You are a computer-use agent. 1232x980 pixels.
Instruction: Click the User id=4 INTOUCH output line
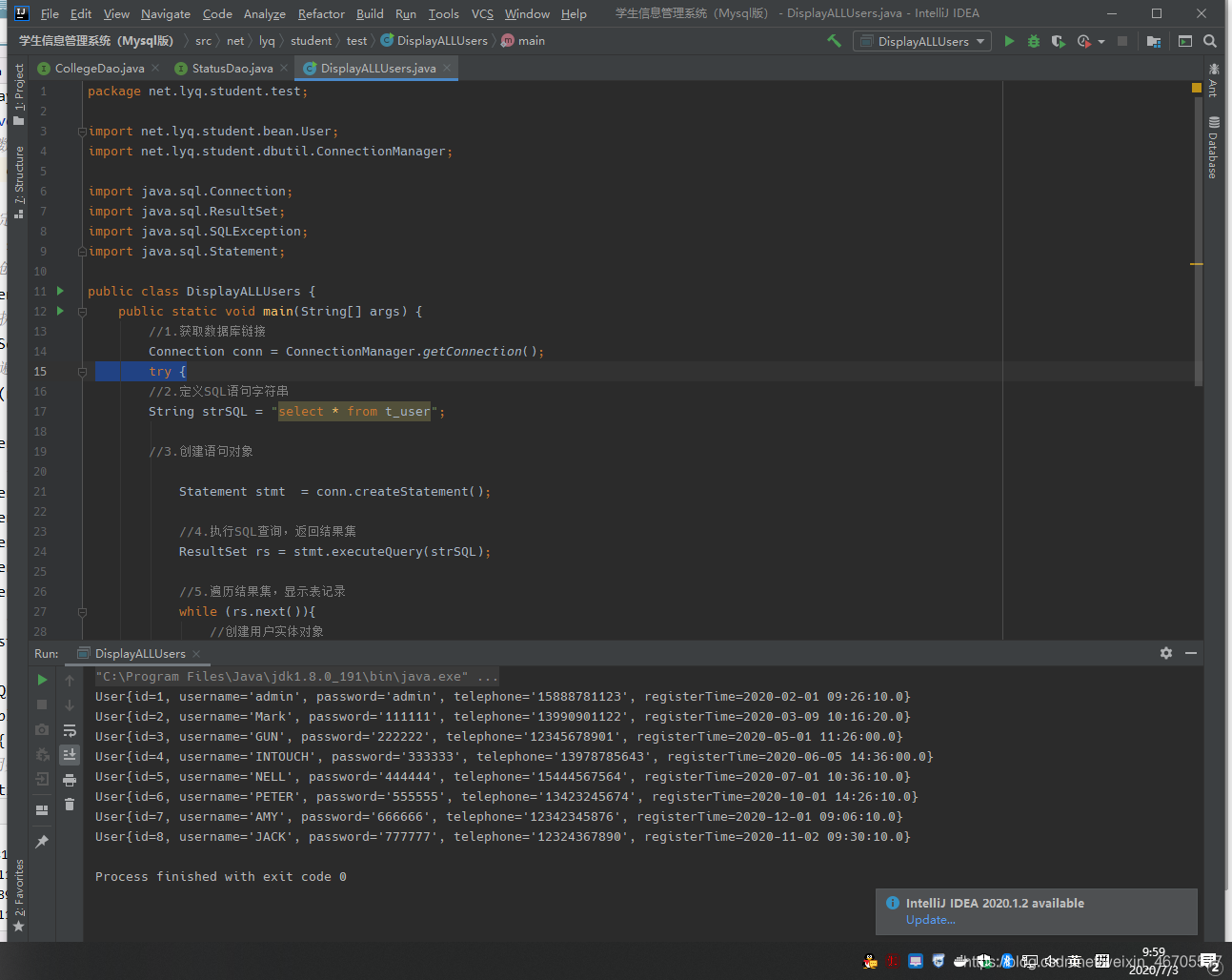click(515, 756)
